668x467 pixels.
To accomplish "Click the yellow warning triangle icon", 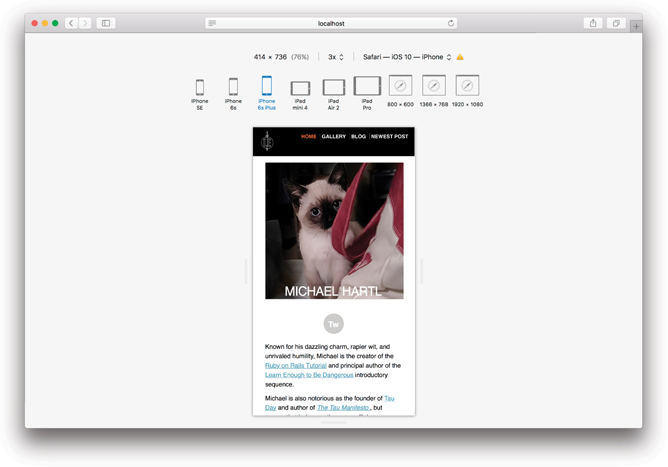I will (x=460, y=57).
